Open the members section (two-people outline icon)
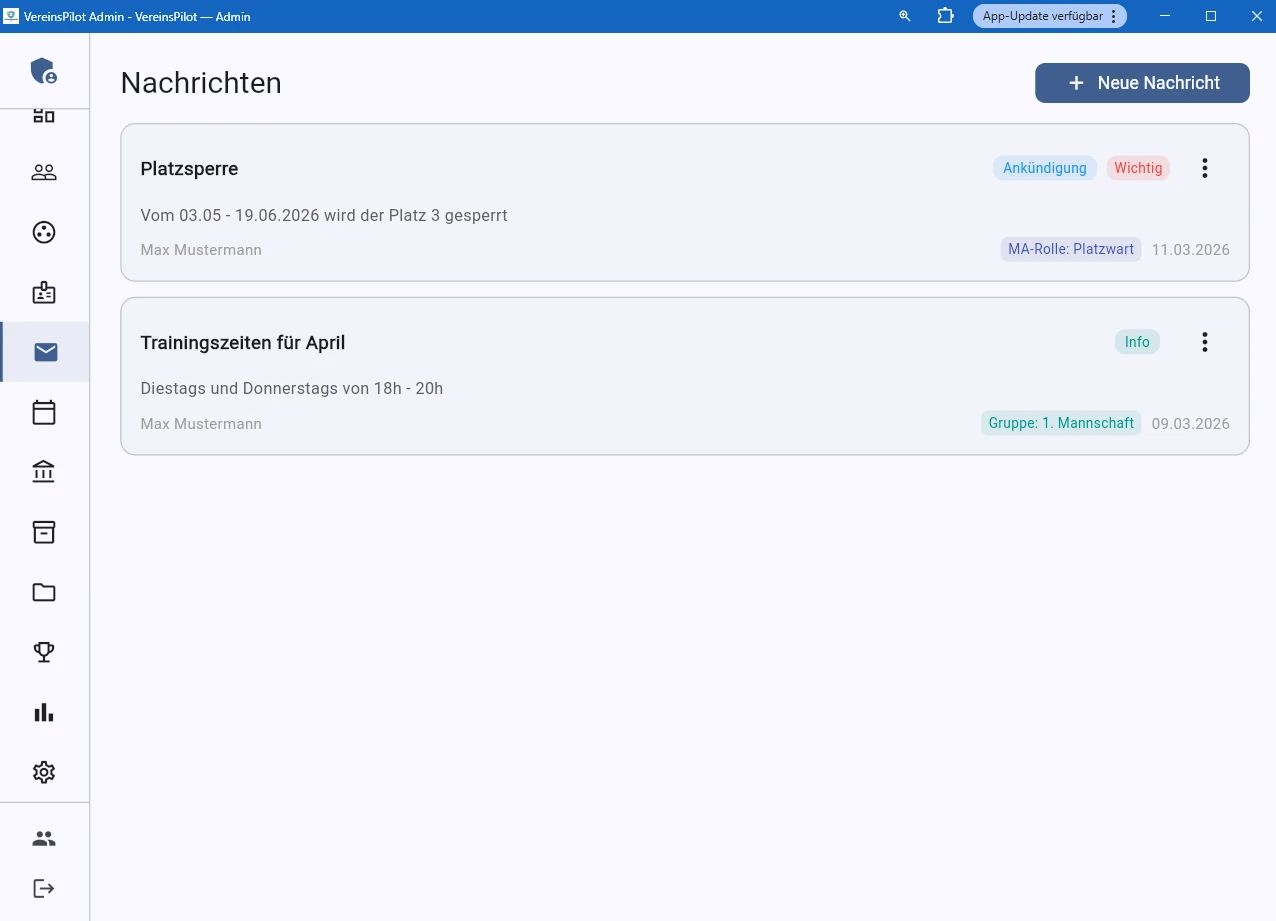 point(44,172)
